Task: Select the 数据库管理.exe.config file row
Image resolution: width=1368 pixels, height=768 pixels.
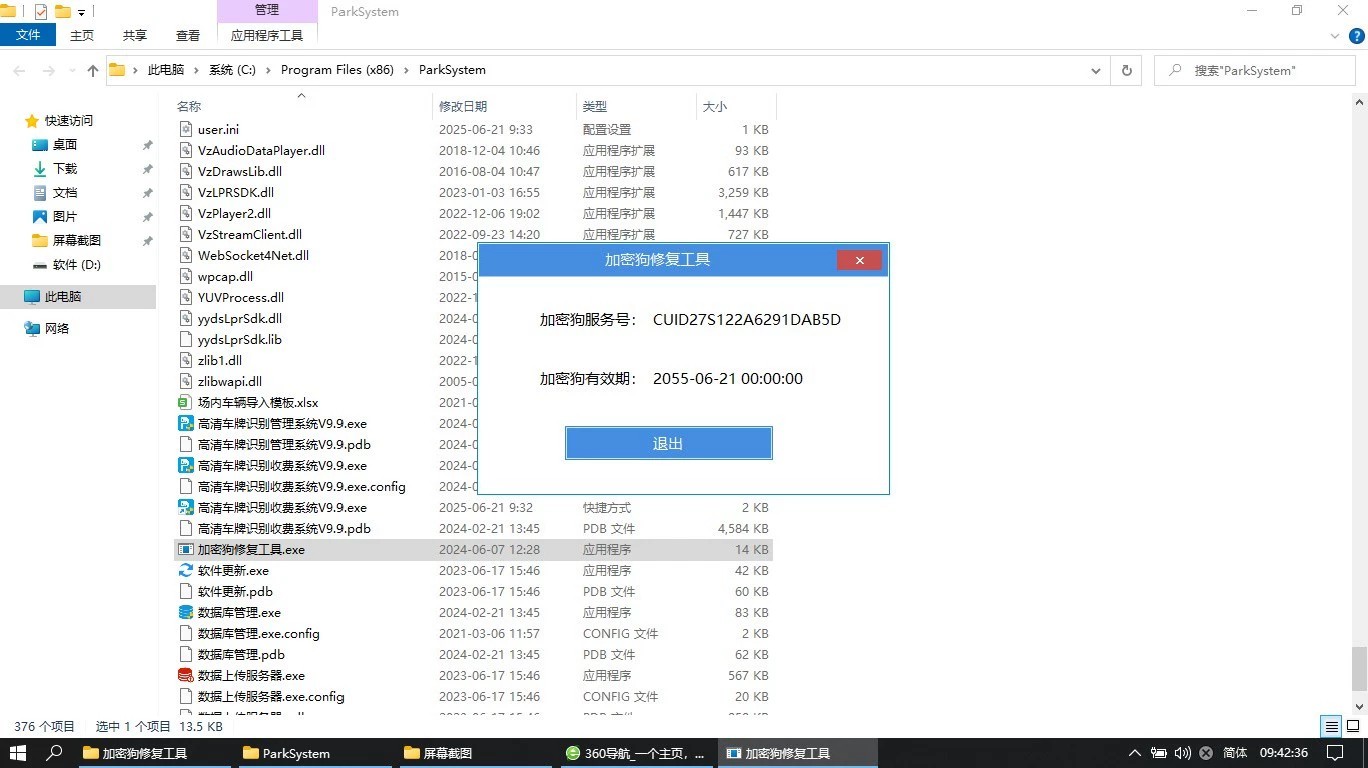Action: (473, 634)
